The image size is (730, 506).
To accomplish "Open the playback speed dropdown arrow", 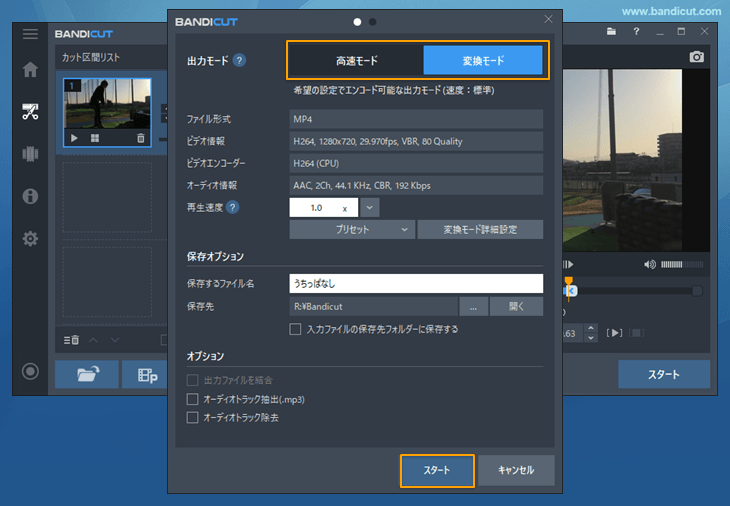I will click(370, 208).
